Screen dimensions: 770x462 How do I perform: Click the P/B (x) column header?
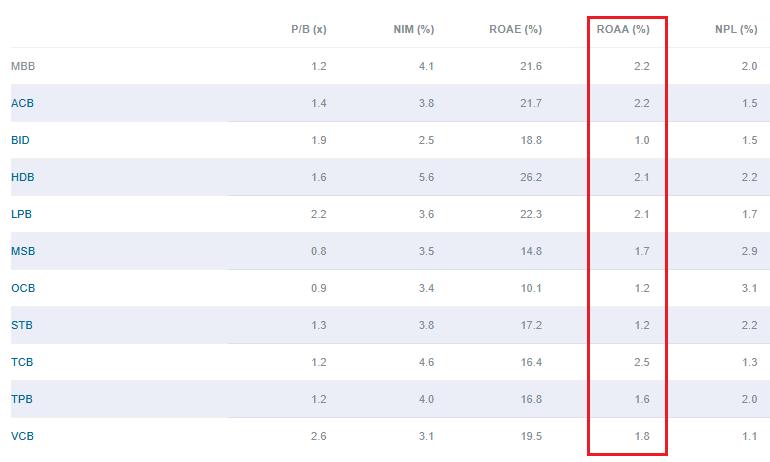309,29
